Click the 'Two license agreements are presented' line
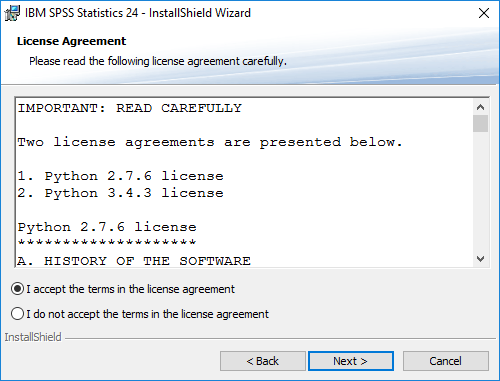500x381 pixels. click(x=210, y=143)
